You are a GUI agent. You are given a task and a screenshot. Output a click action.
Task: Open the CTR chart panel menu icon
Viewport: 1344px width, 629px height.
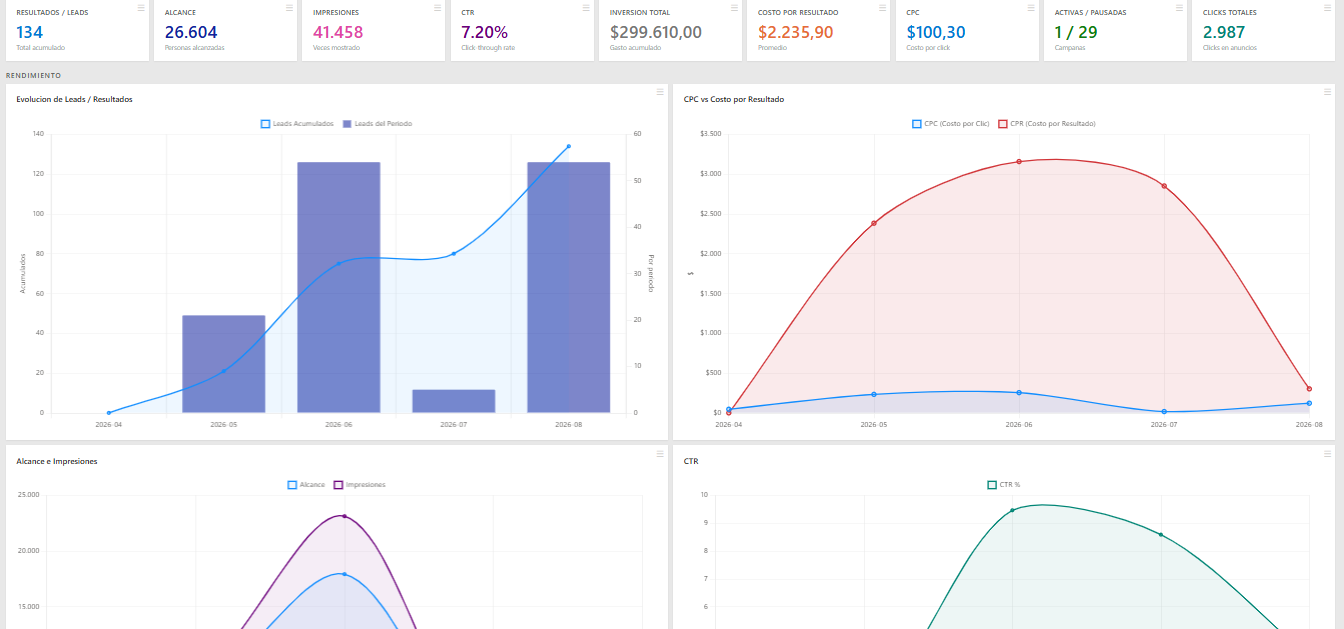click(1326, 454)
